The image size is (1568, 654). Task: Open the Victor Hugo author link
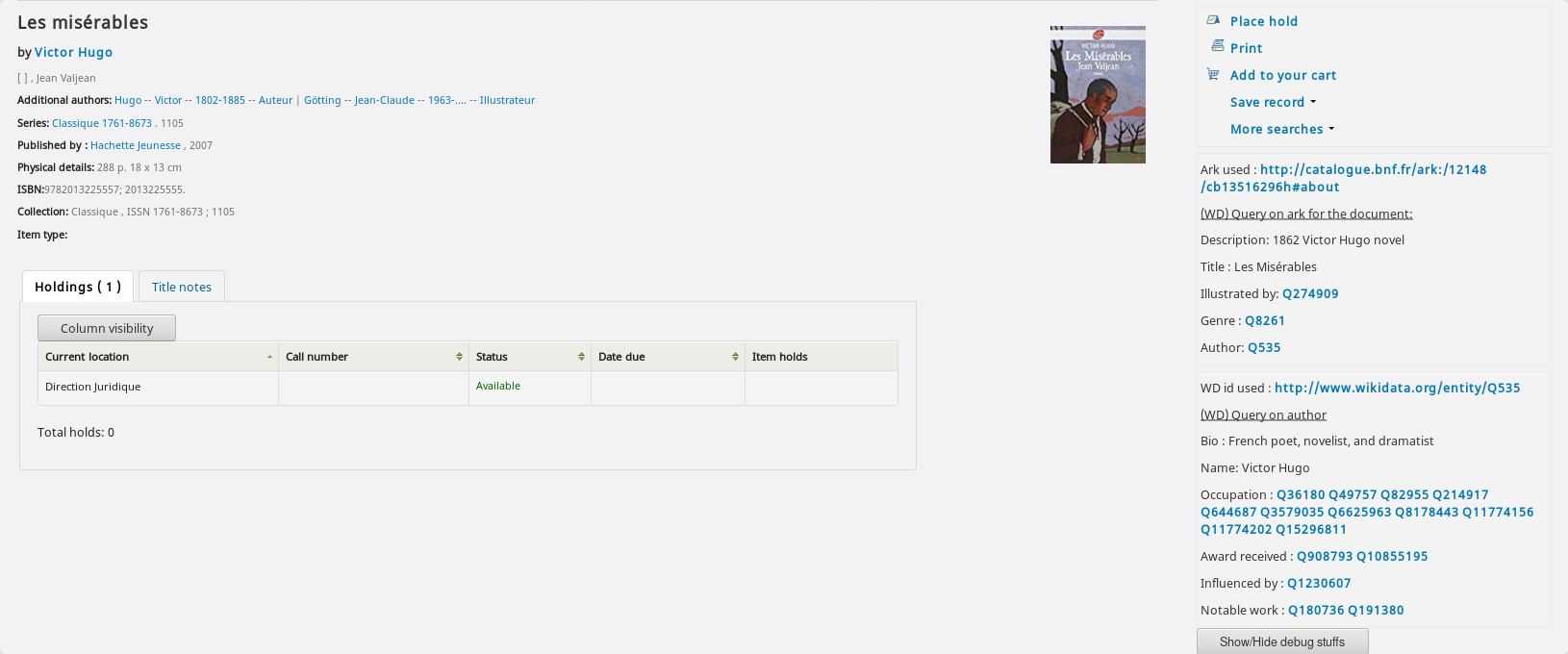click(73, 52)
